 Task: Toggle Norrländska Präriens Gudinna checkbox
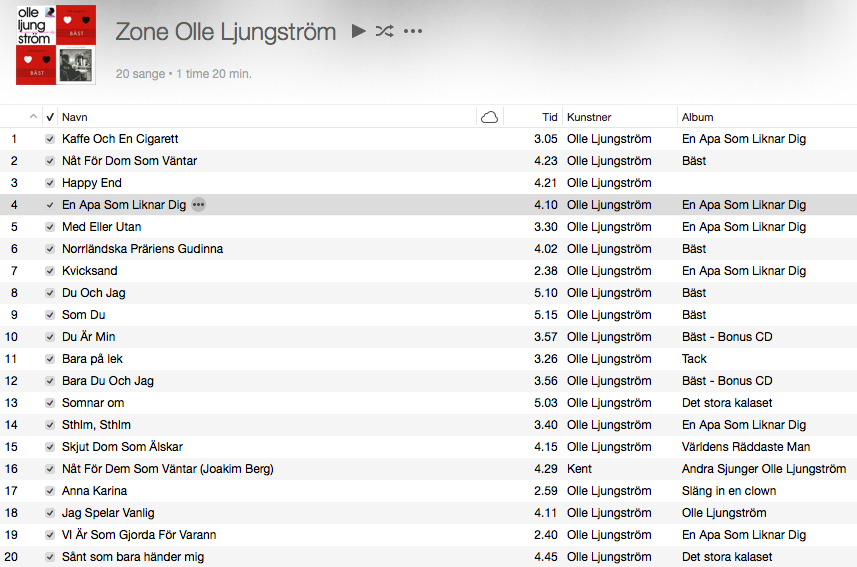pos(50,249)
